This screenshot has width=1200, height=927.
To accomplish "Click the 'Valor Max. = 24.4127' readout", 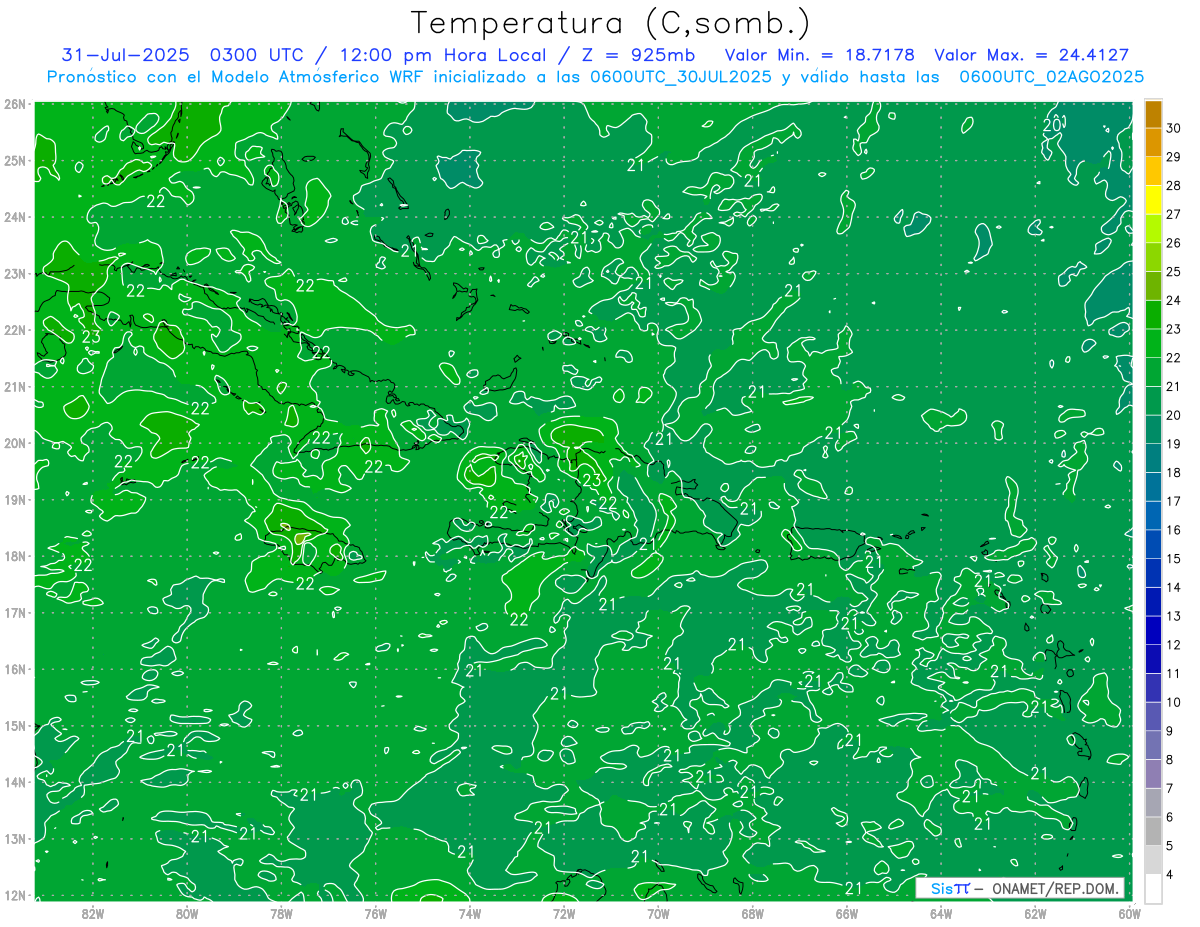I will [x=1031, y=55].
